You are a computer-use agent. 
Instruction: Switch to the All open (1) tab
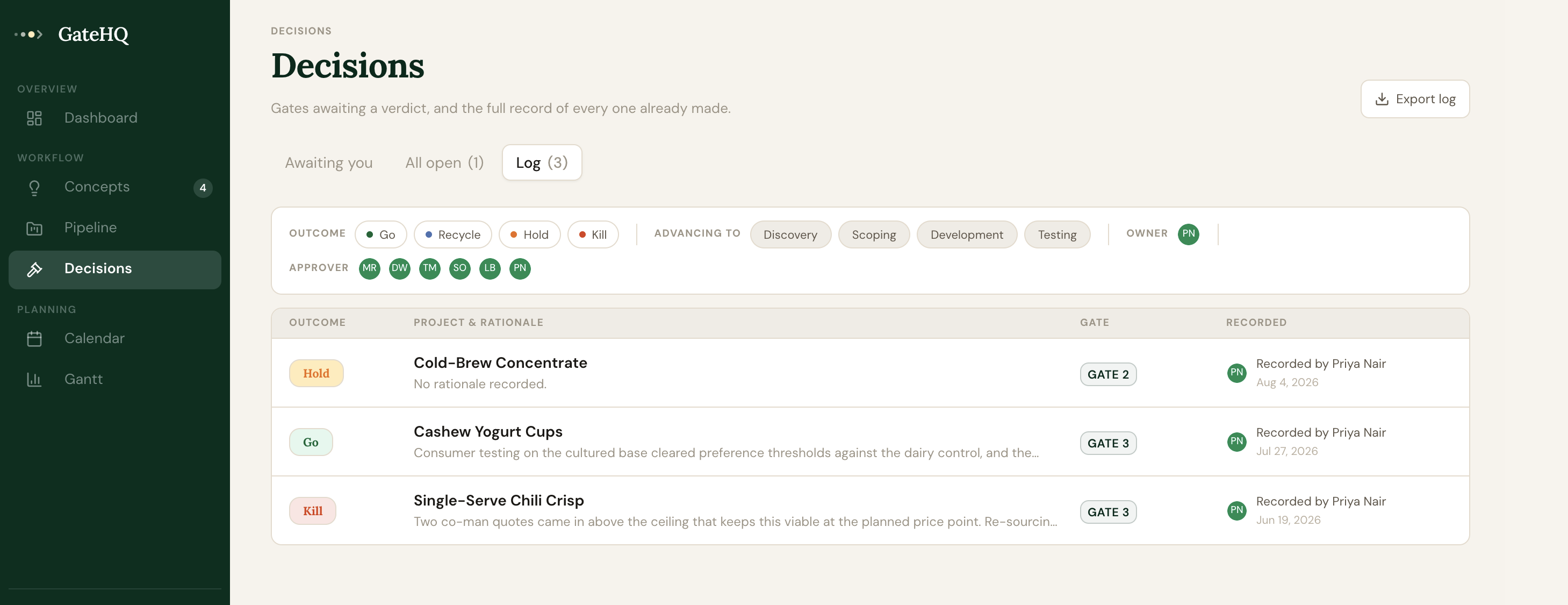point(444,162)
